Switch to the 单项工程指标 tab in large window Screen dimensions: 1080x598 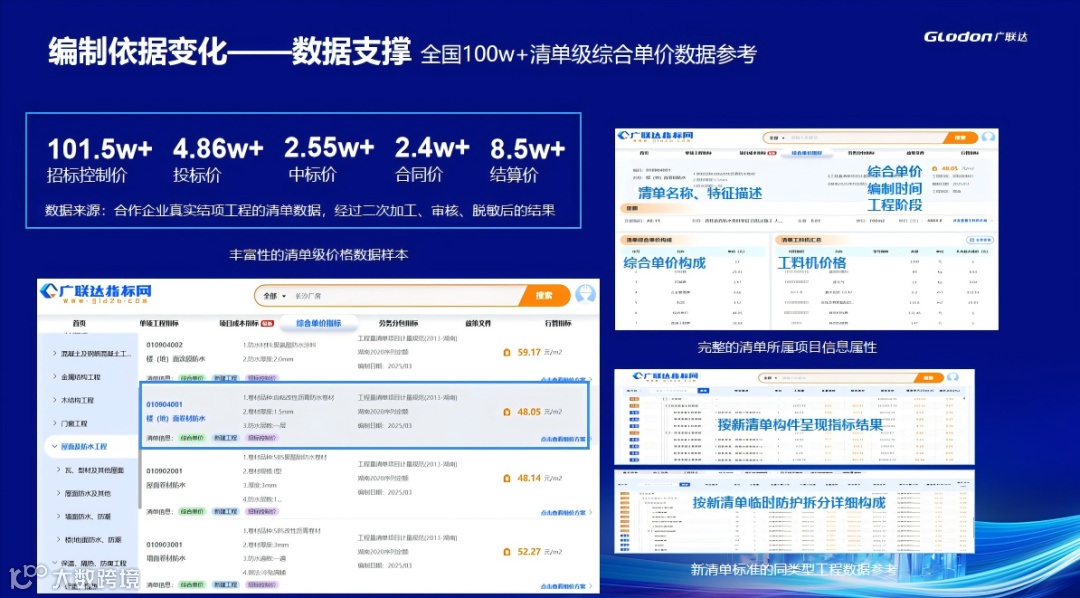pos(159,323)
